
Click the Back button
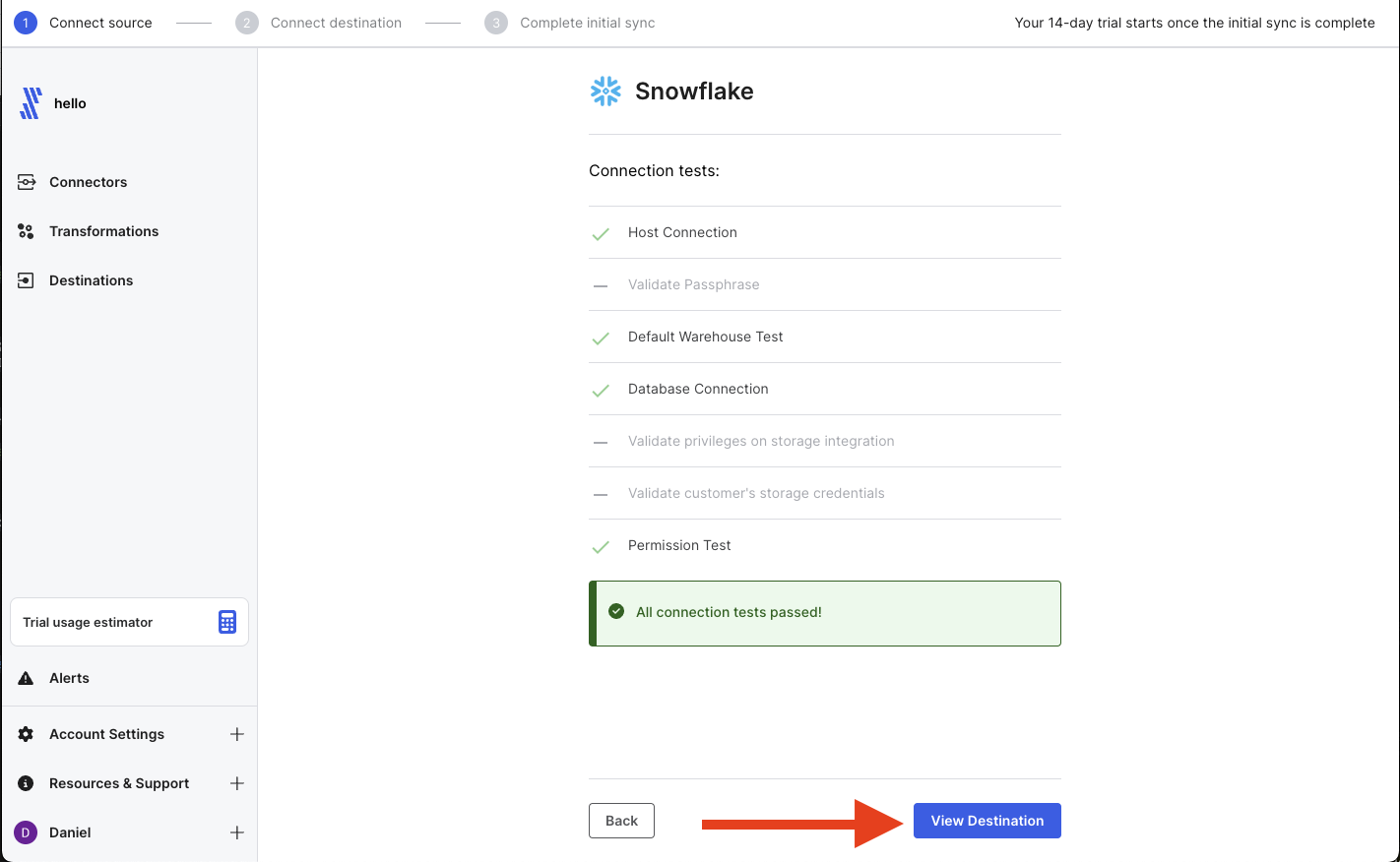(x=621, y=821)
